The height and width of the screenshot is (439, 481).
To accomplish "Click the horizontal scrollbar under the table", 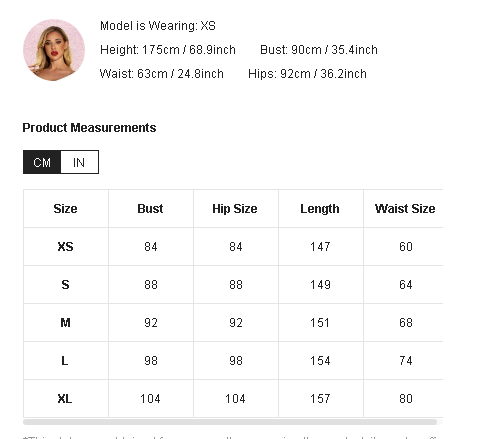I will [x=230, y=422].
